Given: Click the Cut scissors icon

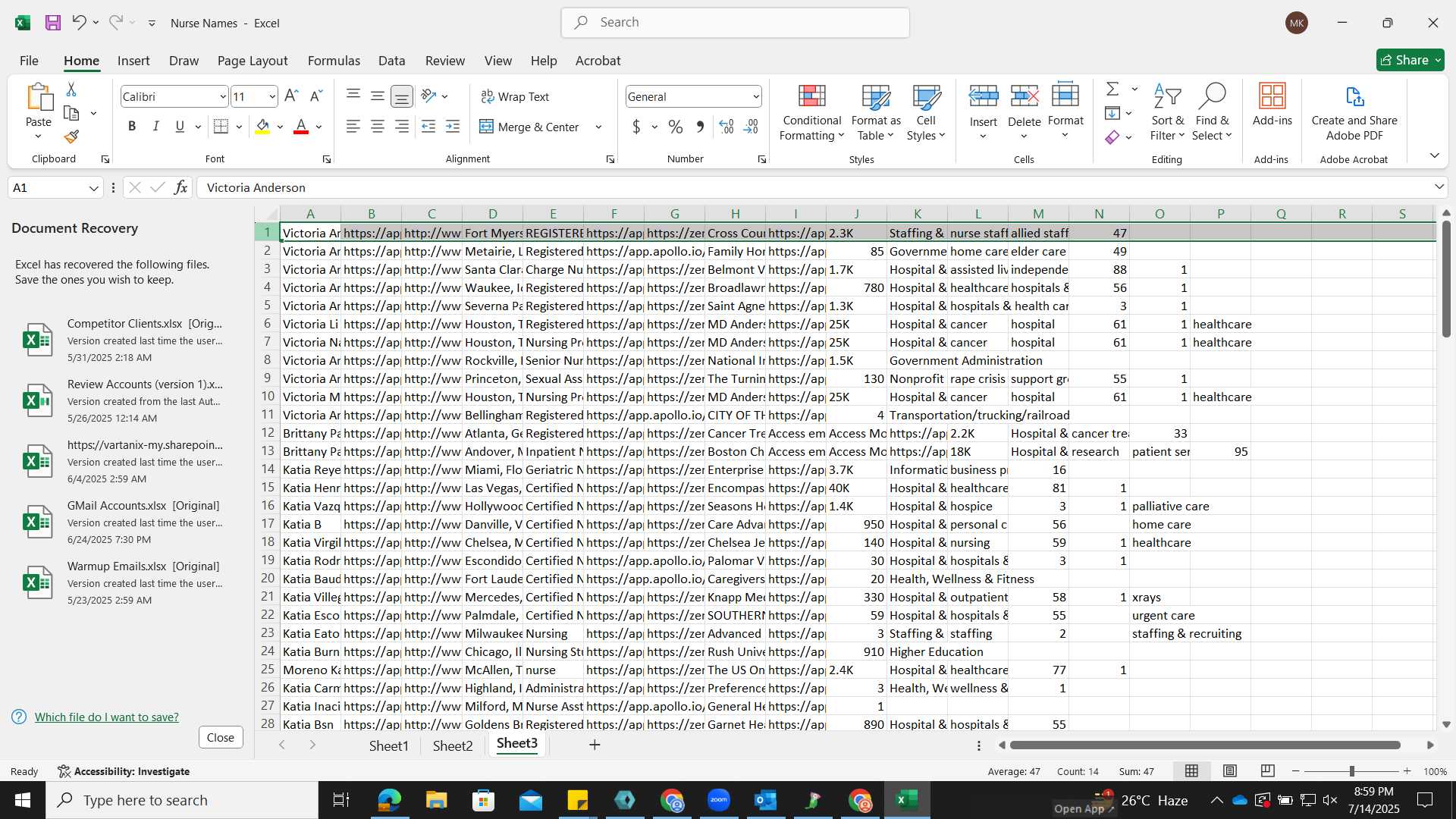Looking at the screenshot, I should click(71, 89).
